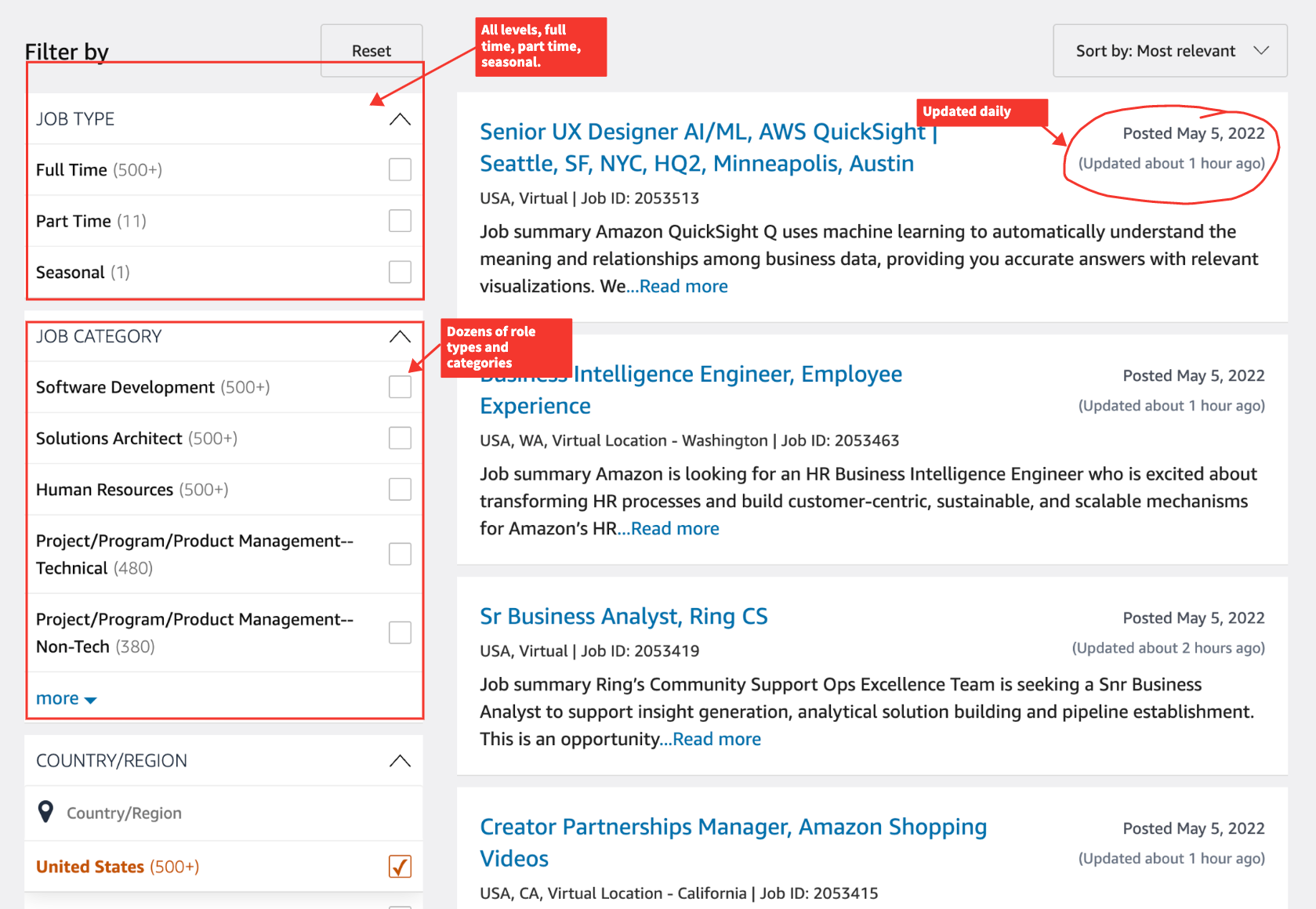Image resolution: width=1316 pixels, height=909 pixels.
Task: Check the Seasonal job type checkbox
Action: click(x=400, y=272)
